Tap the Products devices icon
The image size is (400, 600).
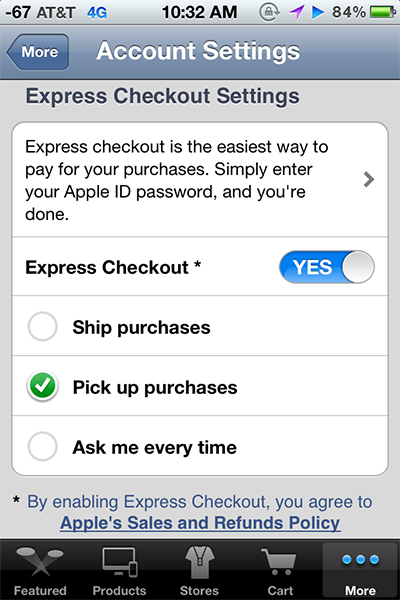(x=120, y=561)
